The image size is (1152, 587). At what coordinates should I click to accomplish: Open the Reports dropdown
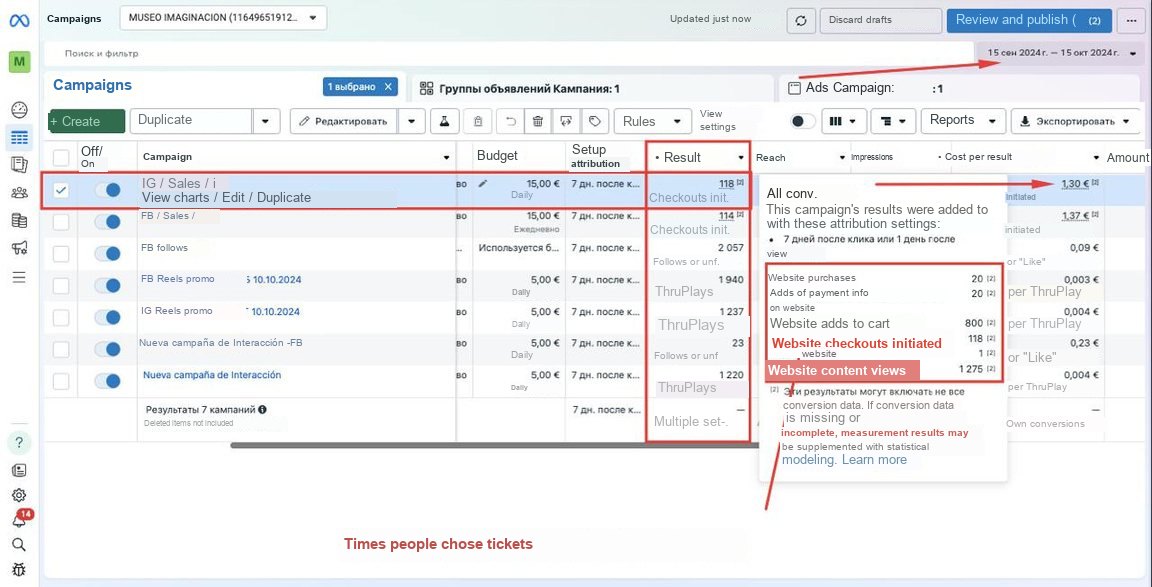click(x=963, y=120)
